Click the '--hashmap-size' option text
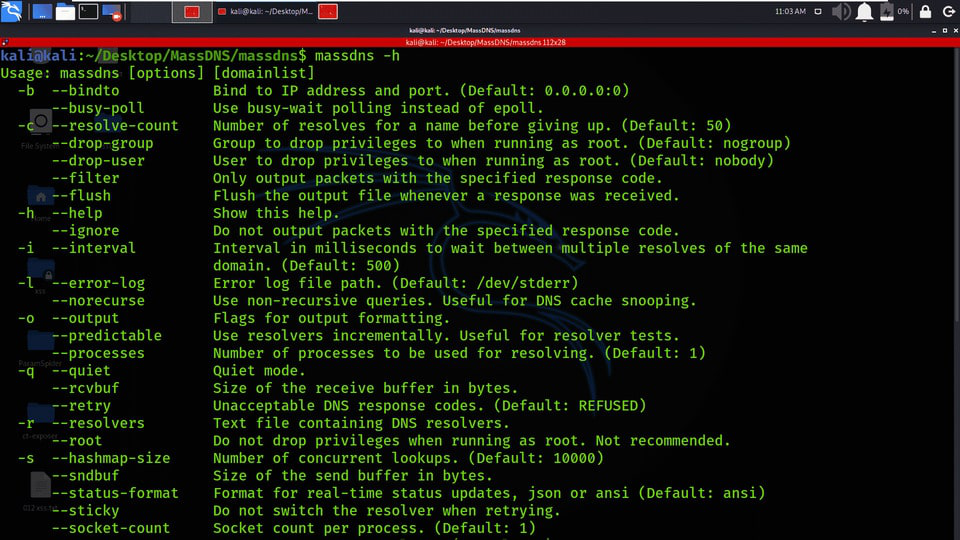 pos(111,458)
